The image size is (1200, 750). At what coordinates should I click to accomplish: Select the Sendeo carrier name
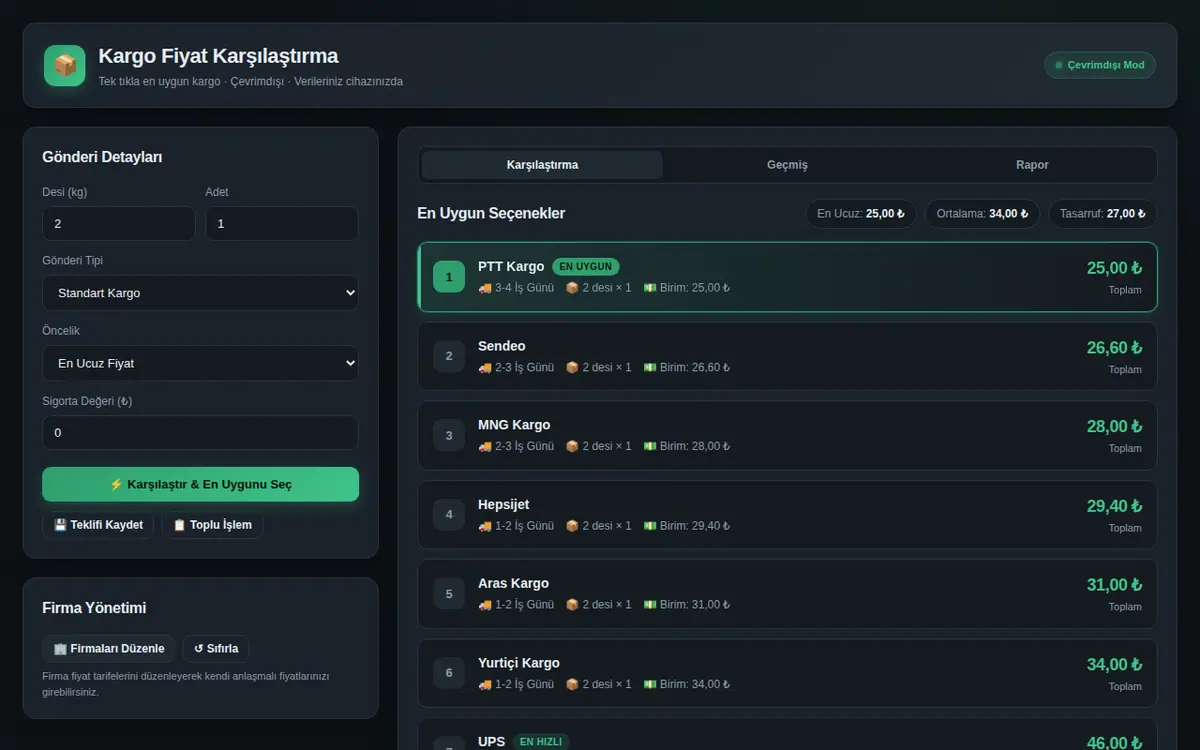click(502, 346)
